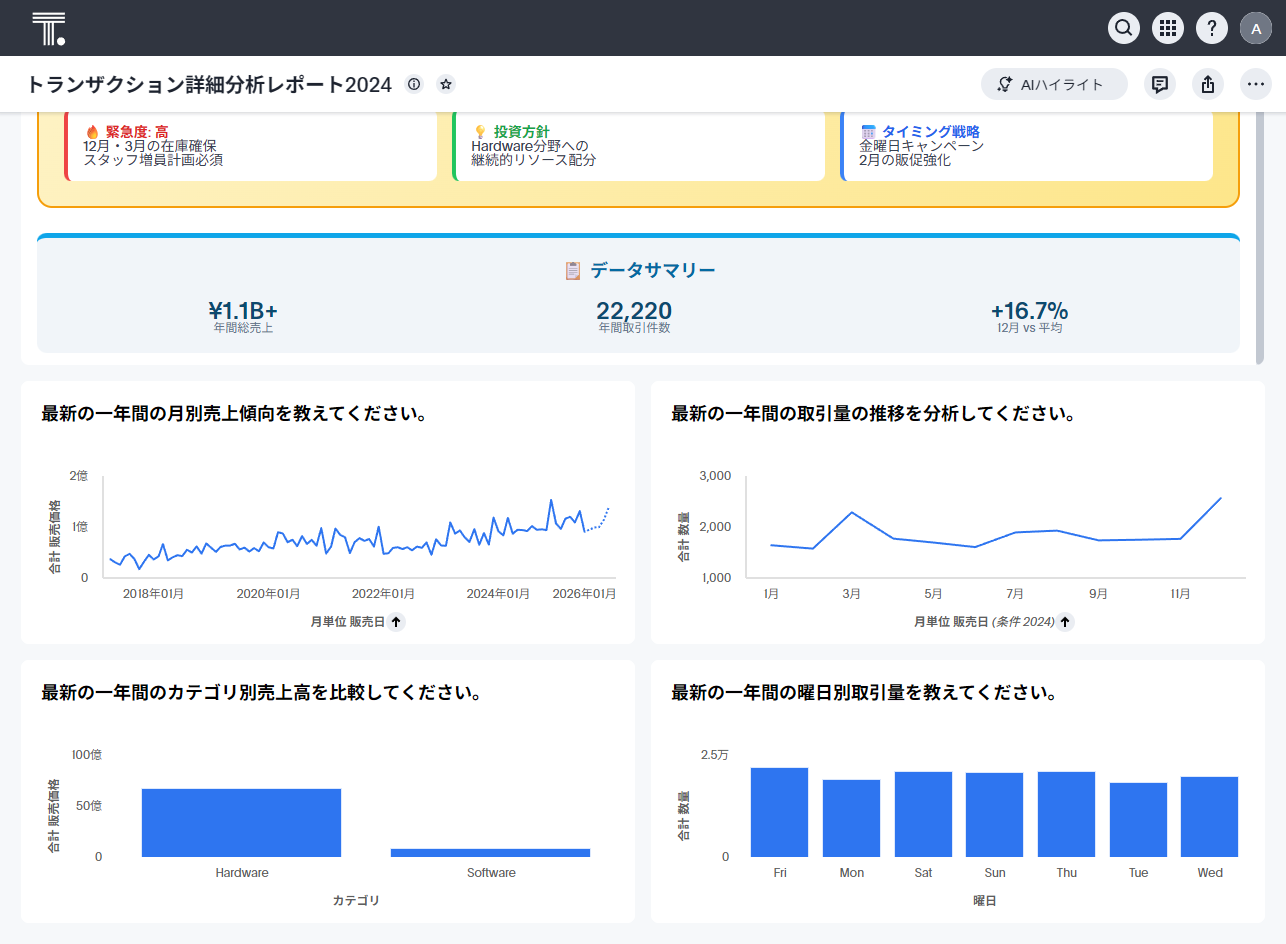Screen dimensions: 1286x944
Task: Click the note panel vertical scrollbar
Action: pyautogui.click(x=1260, y=240)
